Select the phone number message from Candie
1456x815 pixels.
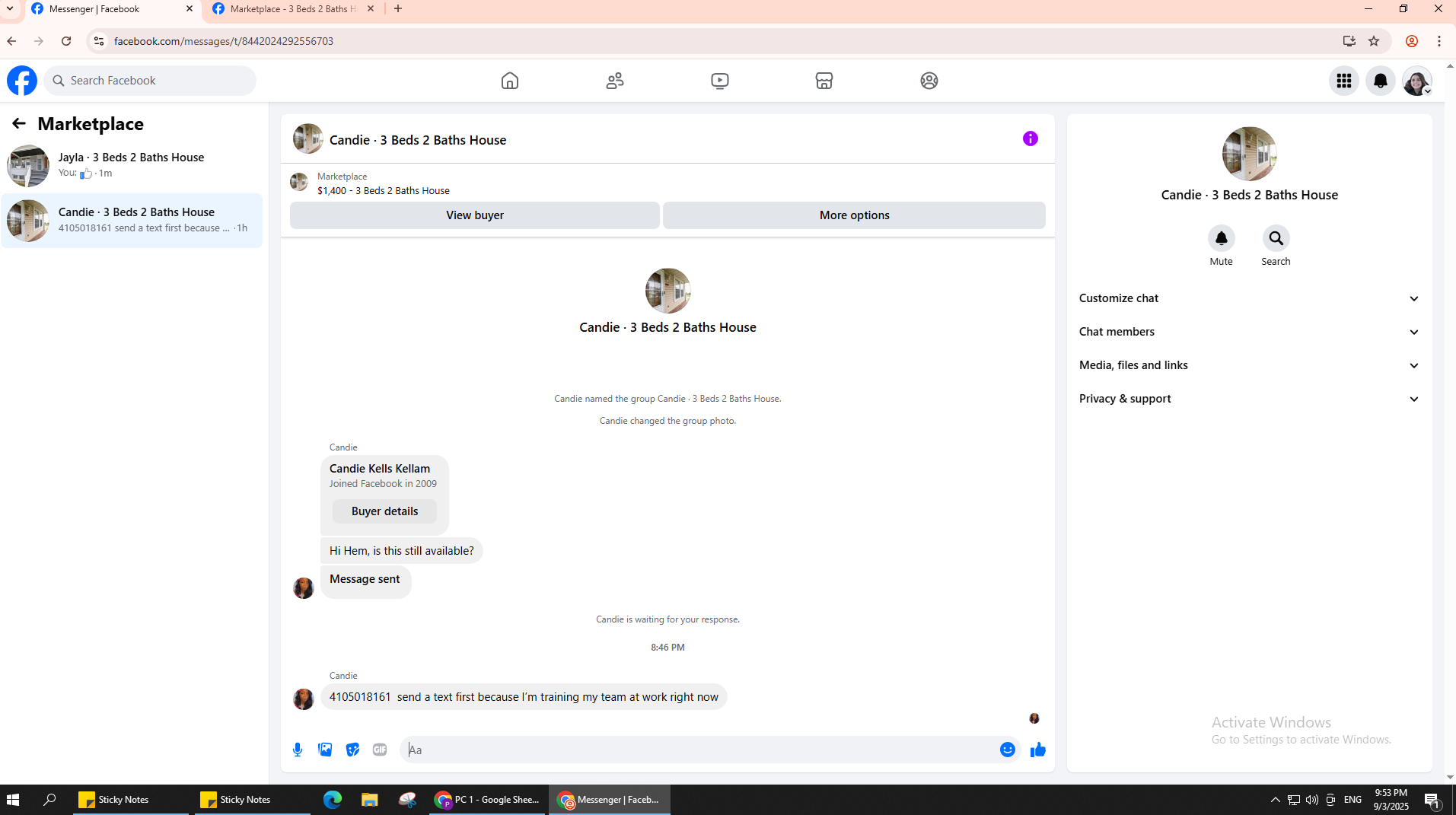coord(524,697)
